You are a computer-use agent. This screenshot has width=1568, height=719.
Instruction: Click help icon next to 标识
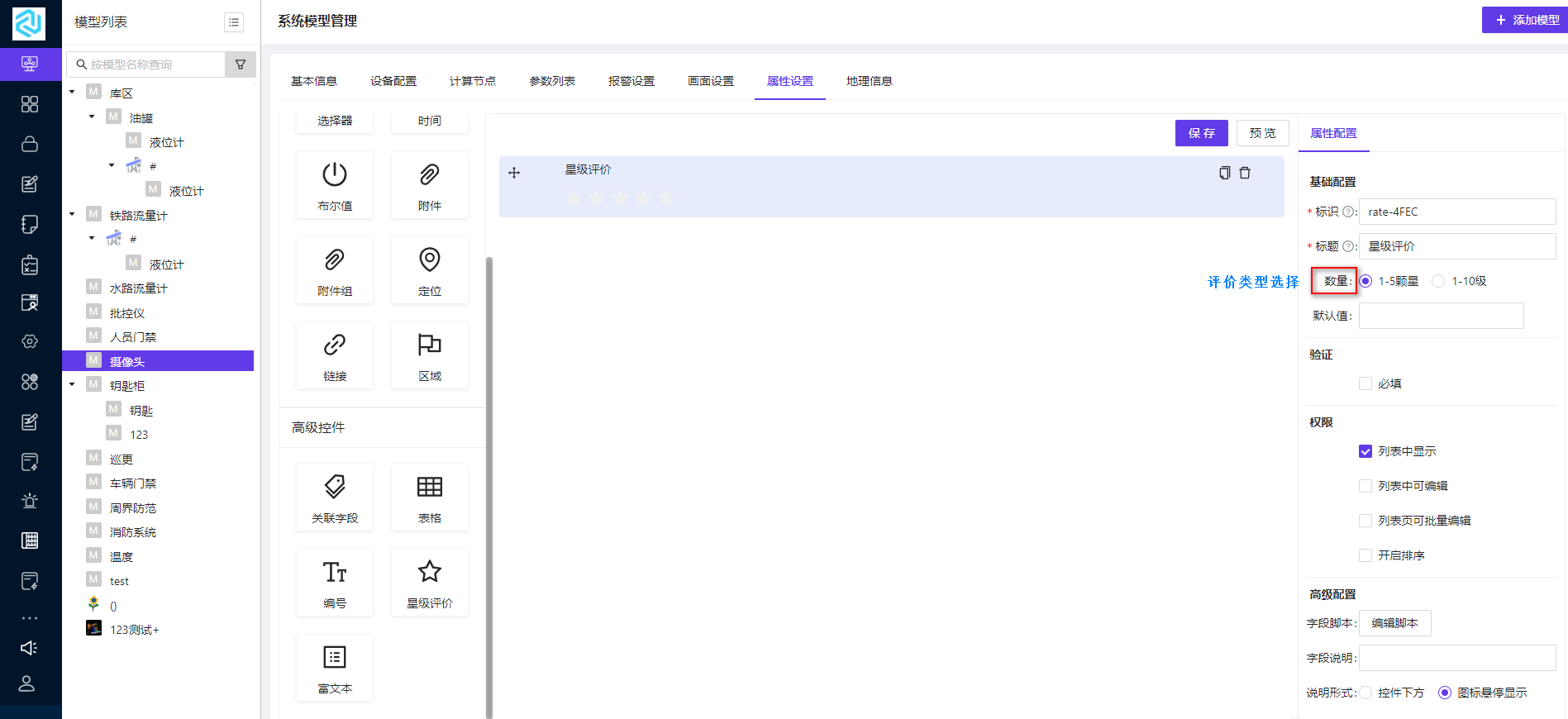(x=1348, y=212)
